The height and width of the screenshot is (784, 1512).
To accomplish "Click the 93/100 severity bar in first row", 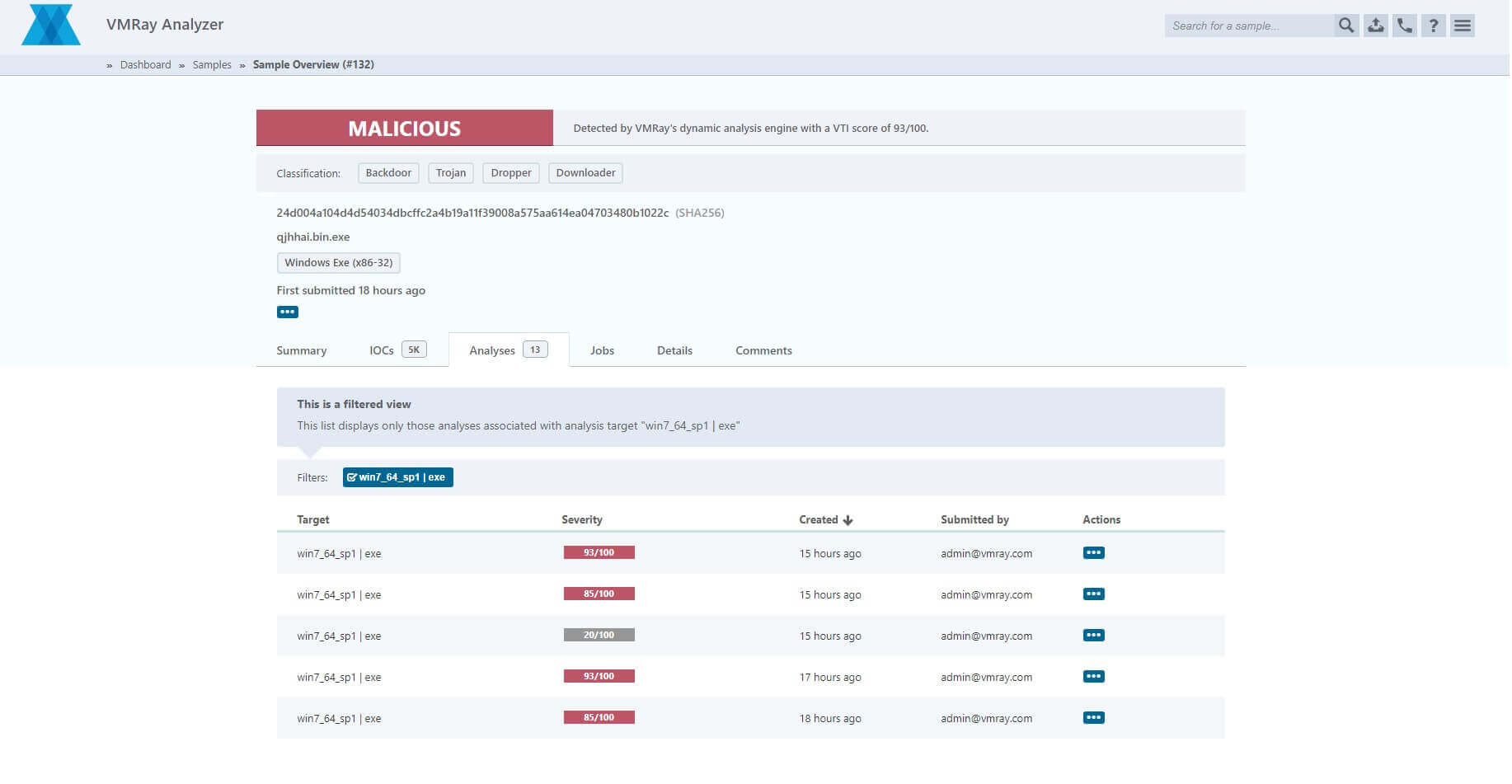I will coord(599,553).
